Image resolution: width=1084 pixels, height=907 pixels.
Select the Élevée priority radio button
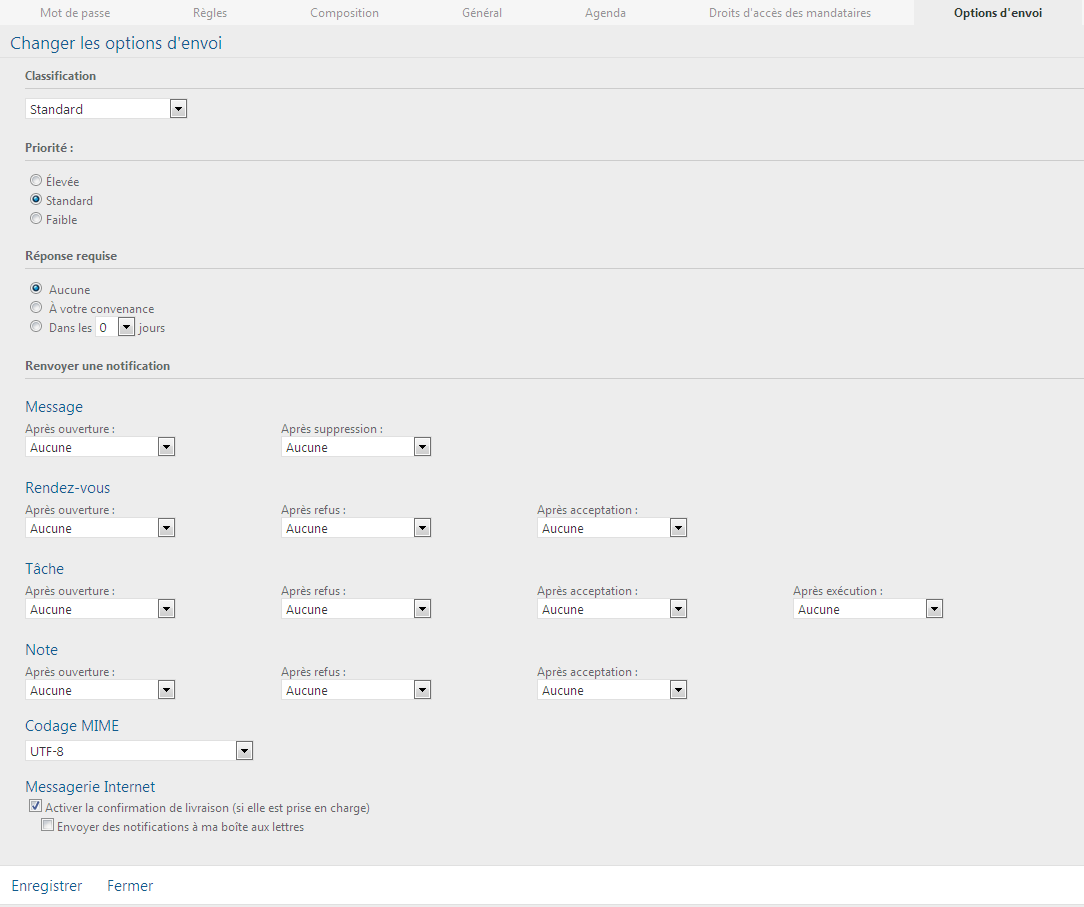click(36, 180)
